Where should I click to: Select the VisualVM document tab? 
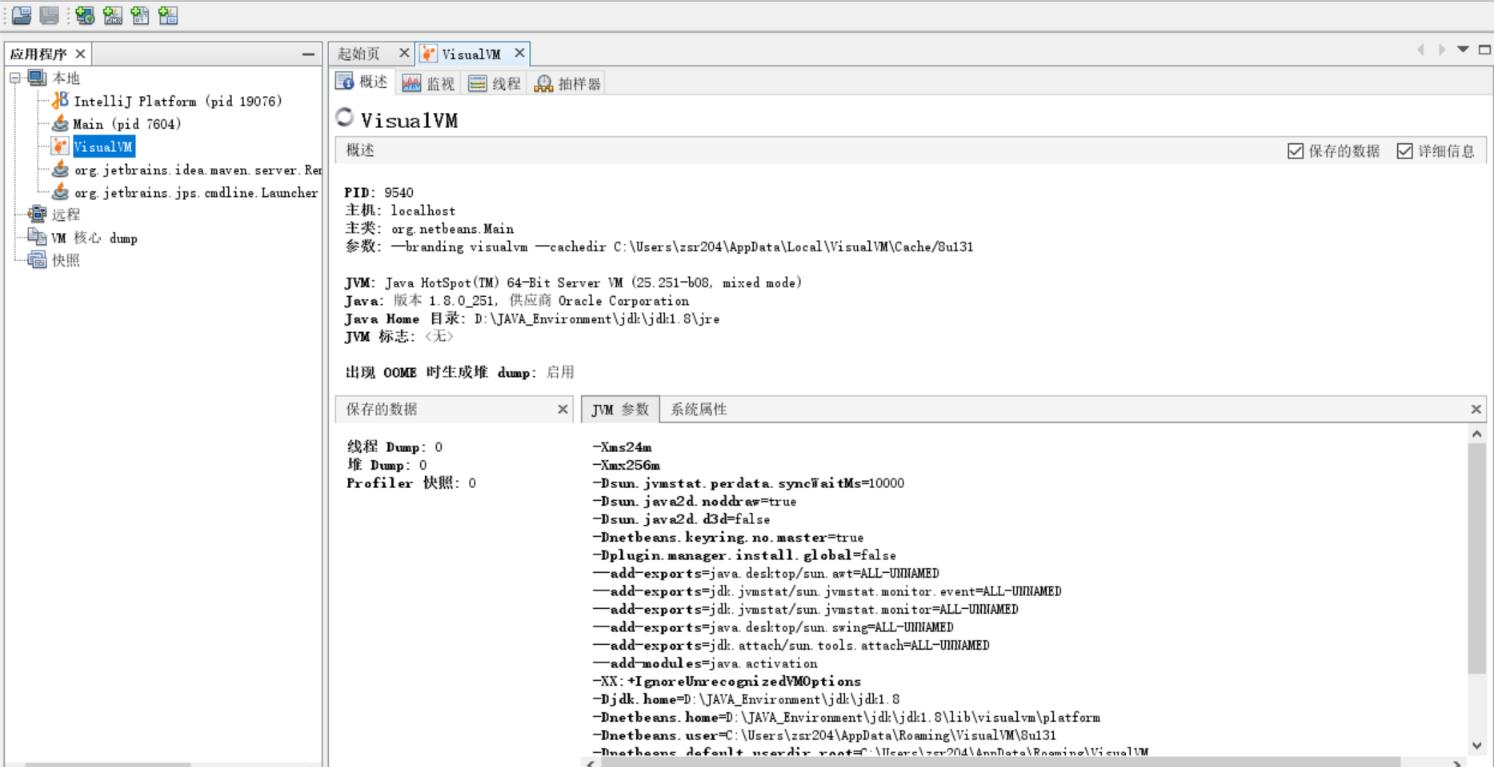pyautogui.click(x=470, y=54)
